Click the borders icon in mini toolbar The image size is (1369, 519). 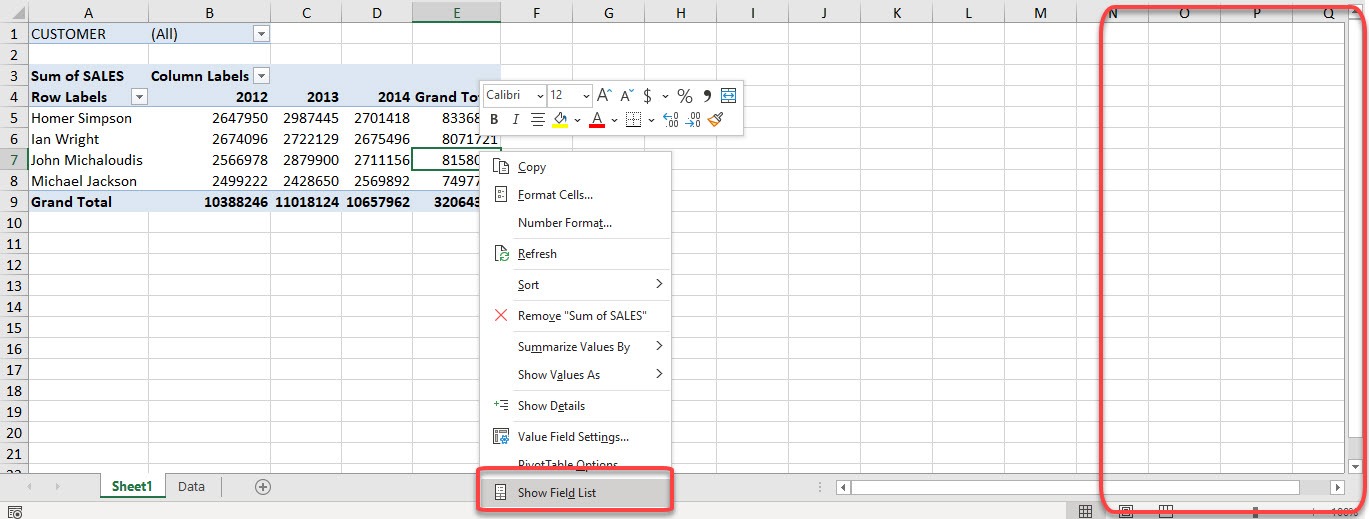click(x=633, y=120)
